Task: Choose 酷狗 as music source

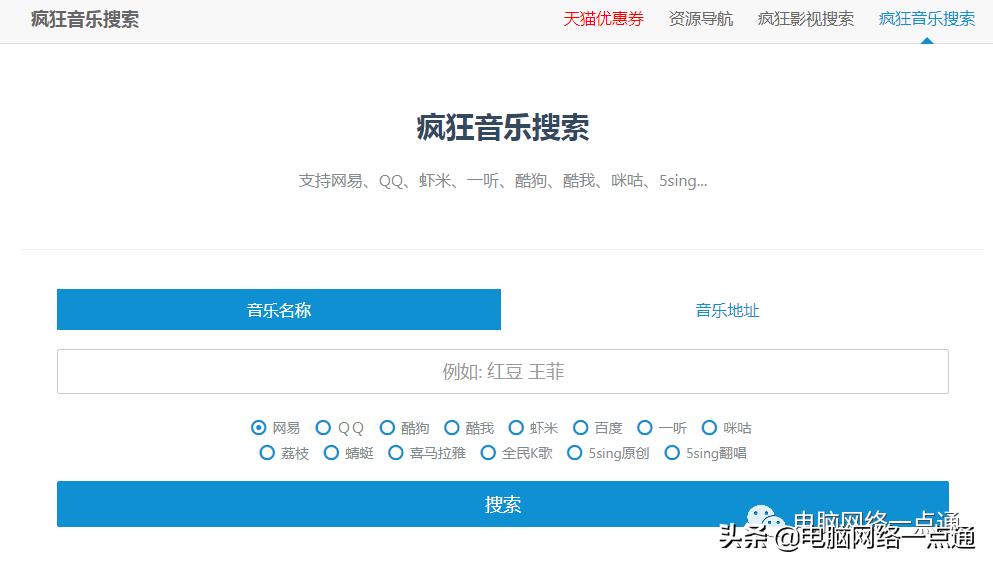Action: 387,428
